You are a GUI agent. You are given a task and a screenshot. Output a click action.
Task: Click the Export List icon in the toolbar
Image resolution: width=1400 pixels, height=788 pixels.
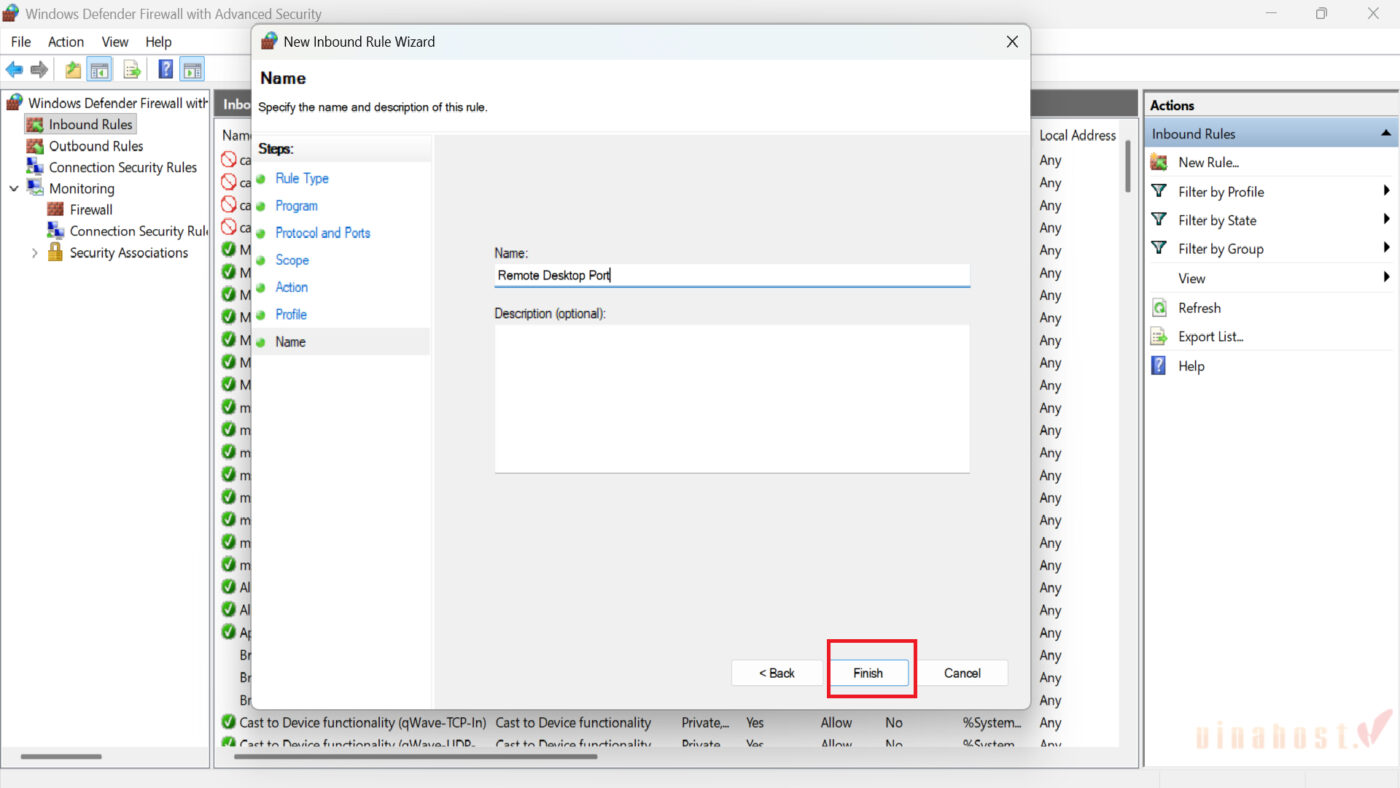point(131,69)
